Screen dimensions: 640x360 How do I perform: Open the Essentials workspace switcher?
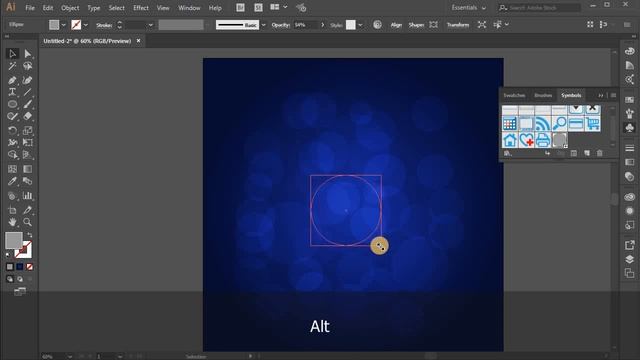coord(469,8)
